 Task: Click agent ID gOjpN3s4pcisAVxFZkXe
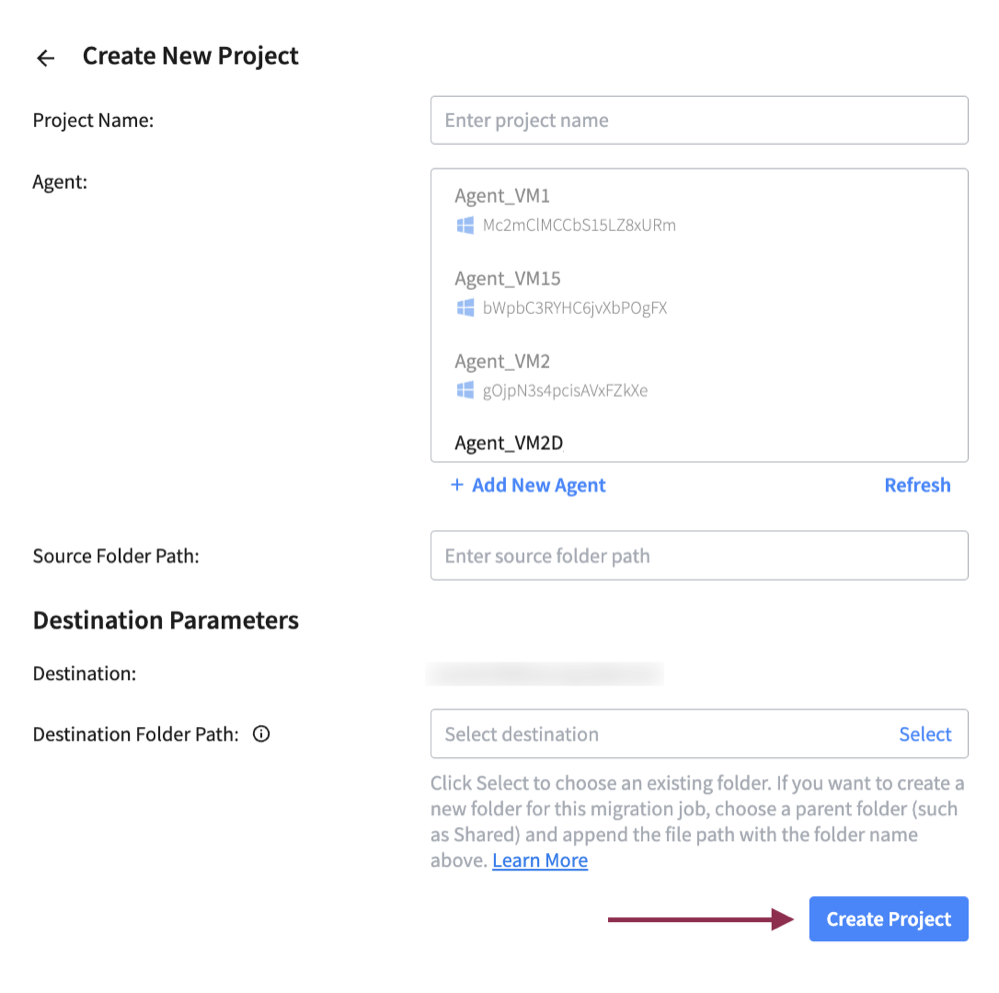[x=565, y=390]
